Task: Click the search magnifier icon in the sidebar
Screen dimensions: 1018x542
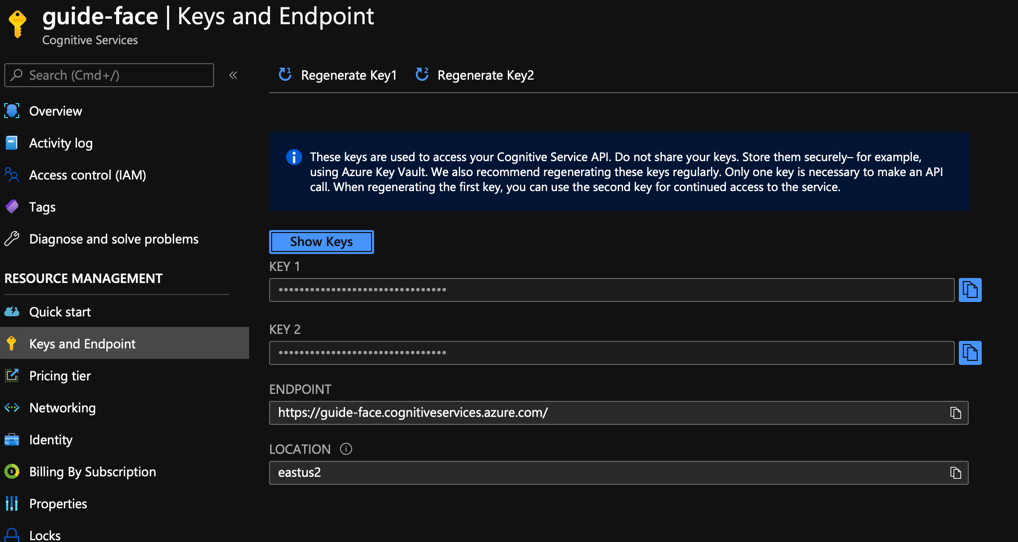Action: pyautogui.click(x=17, y=75)
